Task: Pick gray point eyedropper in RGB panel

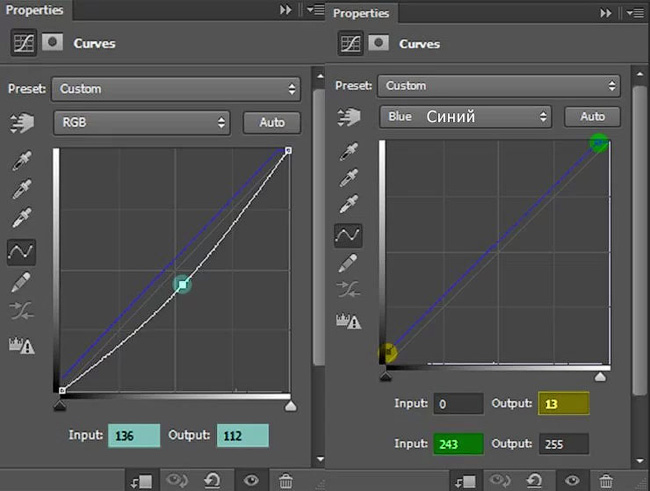Action: 22,189
